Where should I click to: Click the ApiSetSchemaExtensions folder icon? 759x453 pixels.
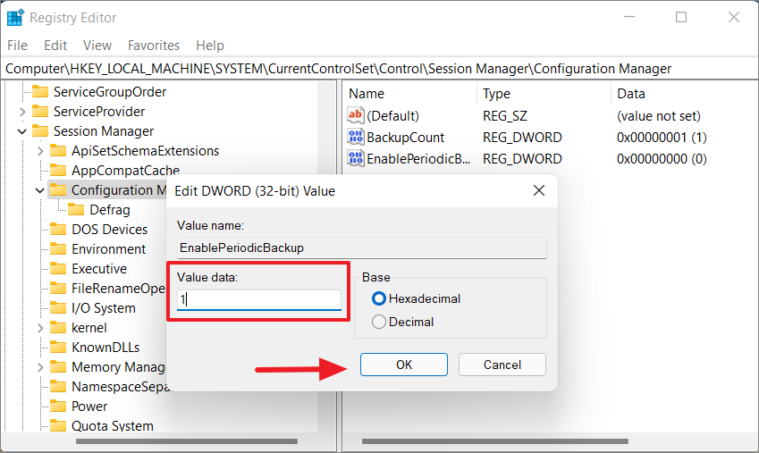point(58,151)
